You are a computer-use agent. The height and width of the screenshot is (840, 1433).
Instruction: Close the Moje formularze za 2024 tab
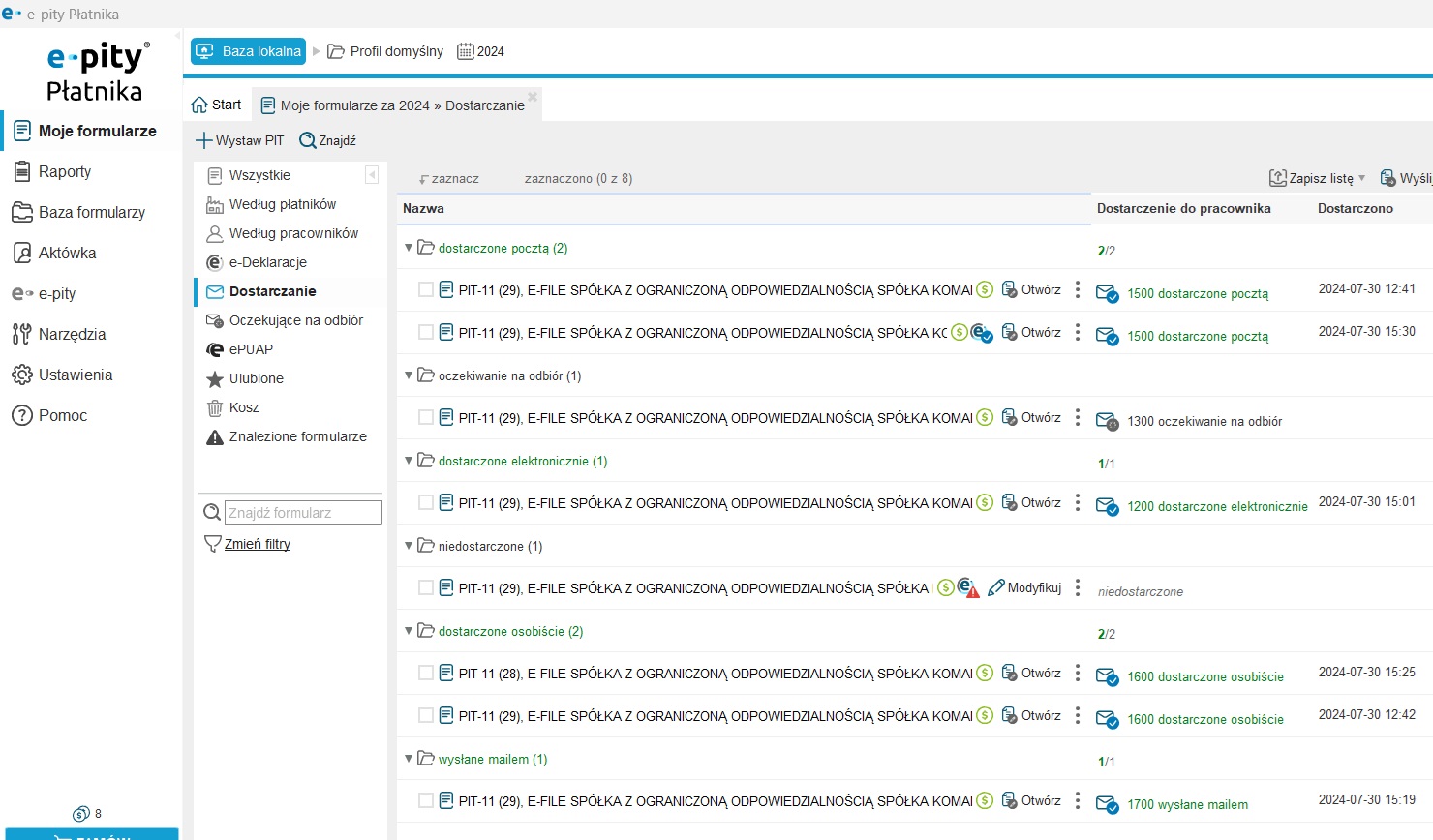pyautogui.click(x=533, y=97)
